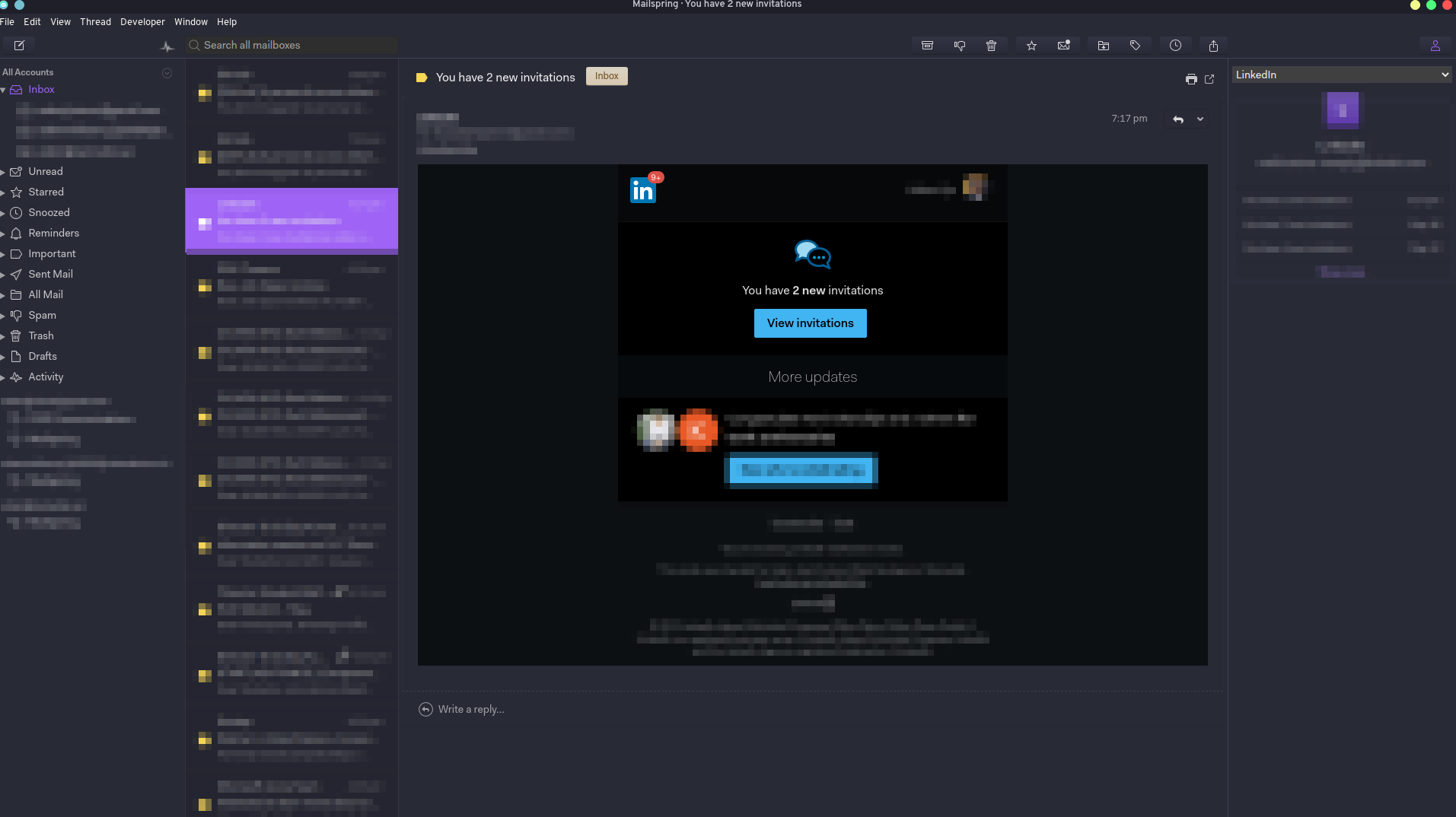The width and height of the screenshot is (1456, 817).
Task: Open the compose new message icon
Action: pyautogui.click(x=19, y=45)
